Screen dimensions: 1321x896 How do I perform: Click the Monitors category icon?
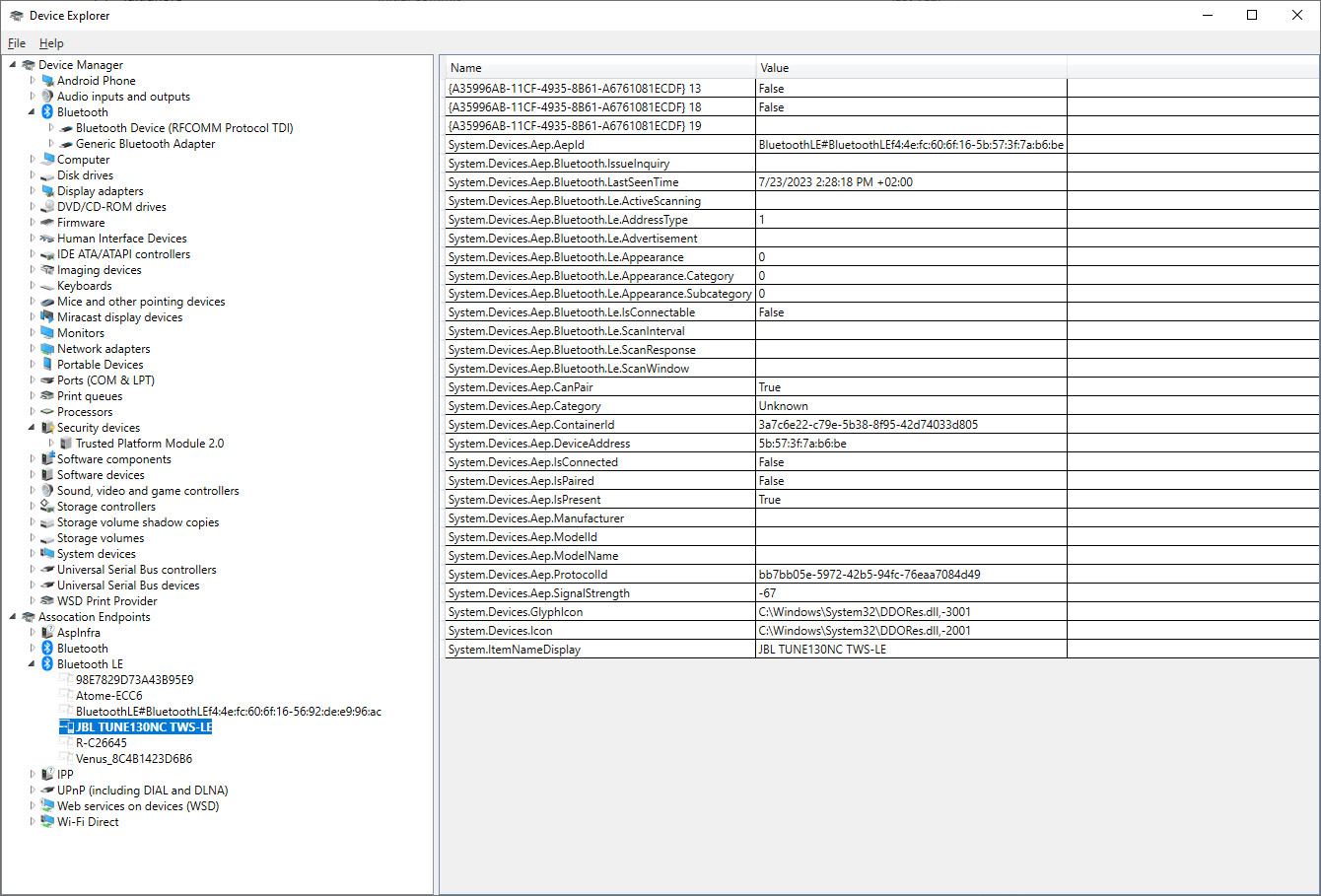[x=47, y=333]
